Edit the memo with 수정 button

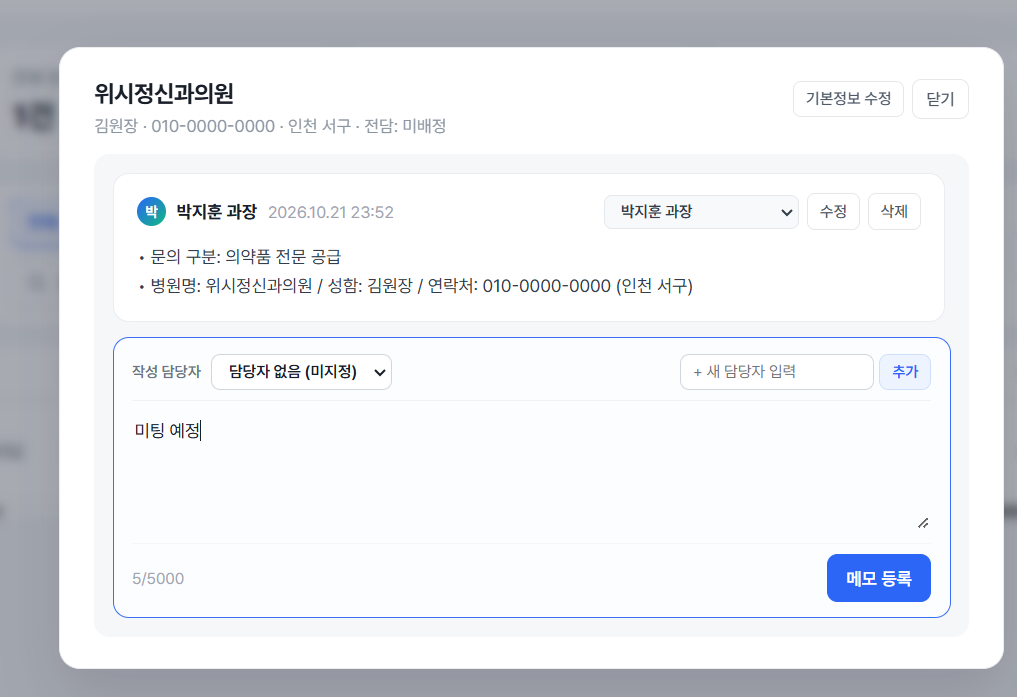(x=833, y=211)
